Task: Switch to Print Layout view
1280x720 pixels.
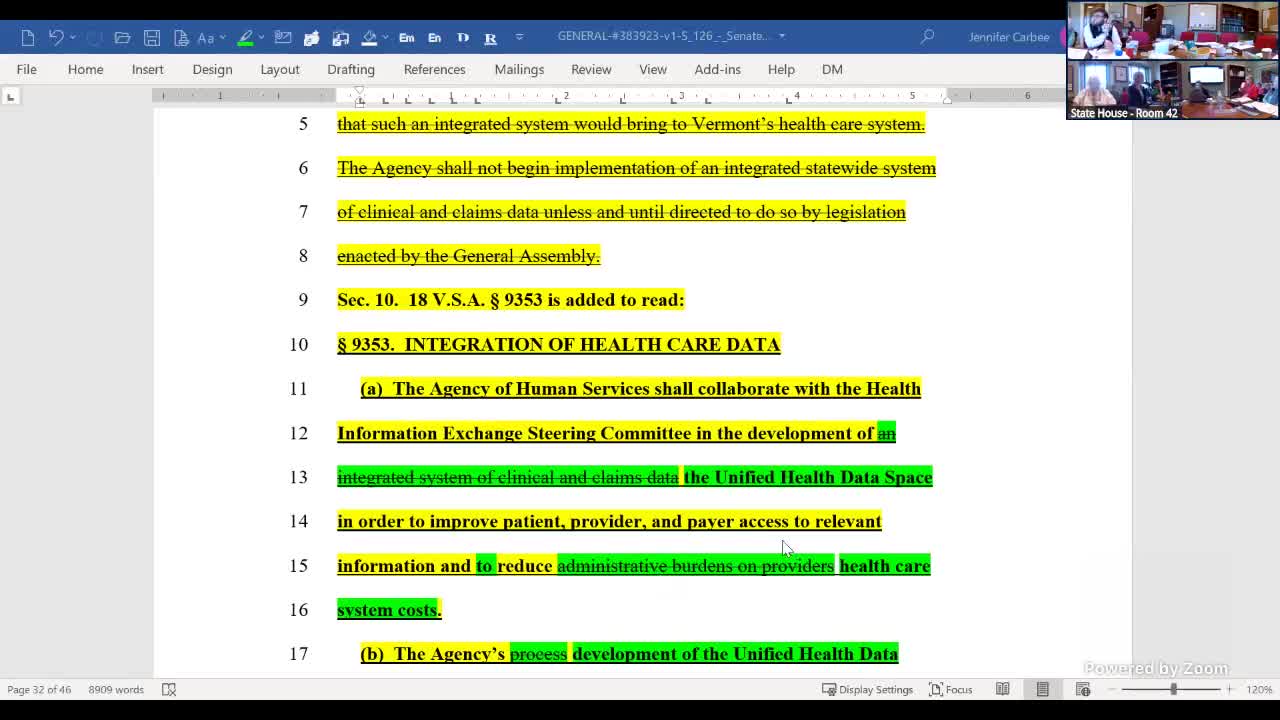Action: click(1042, 689)
